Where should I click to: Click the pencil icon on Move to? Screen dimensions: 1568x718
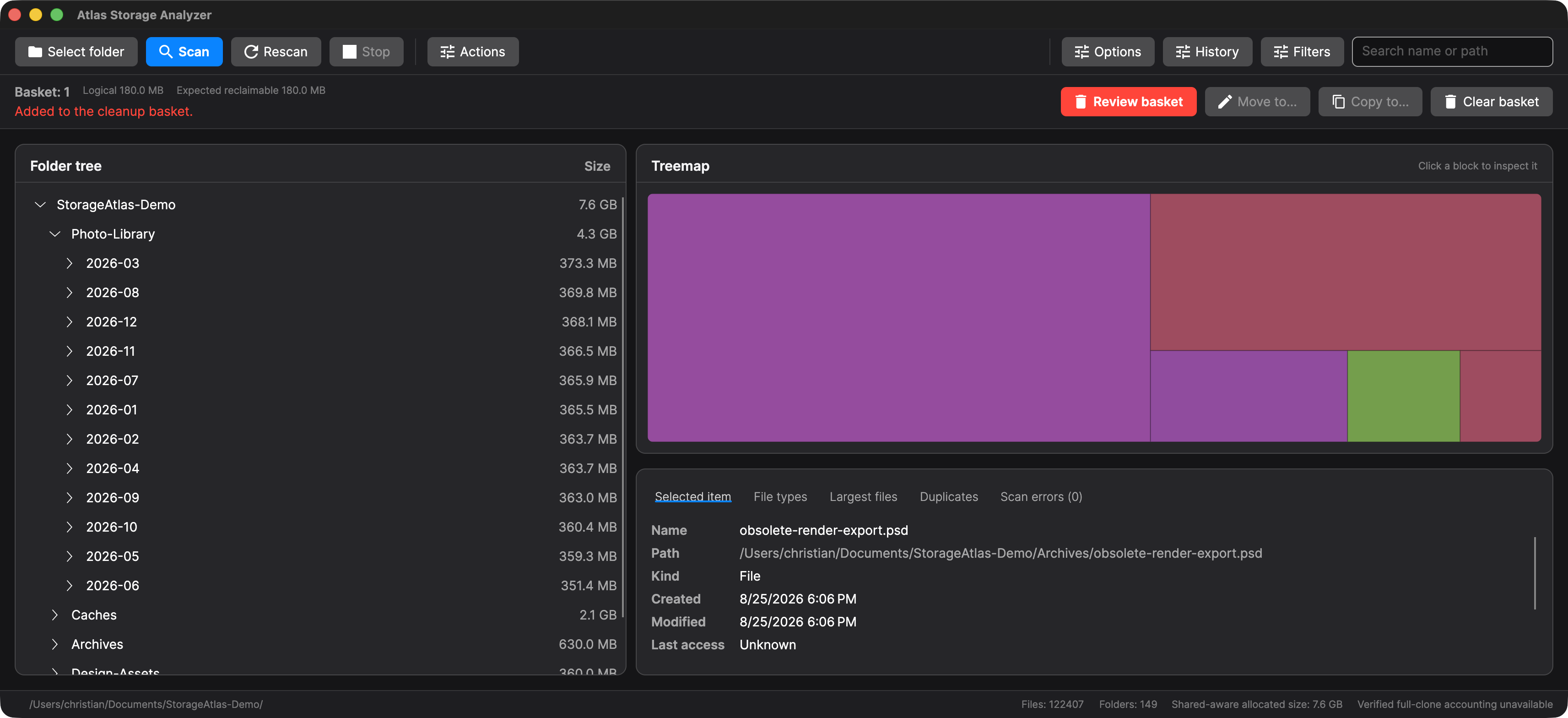tap(1225, 102)
